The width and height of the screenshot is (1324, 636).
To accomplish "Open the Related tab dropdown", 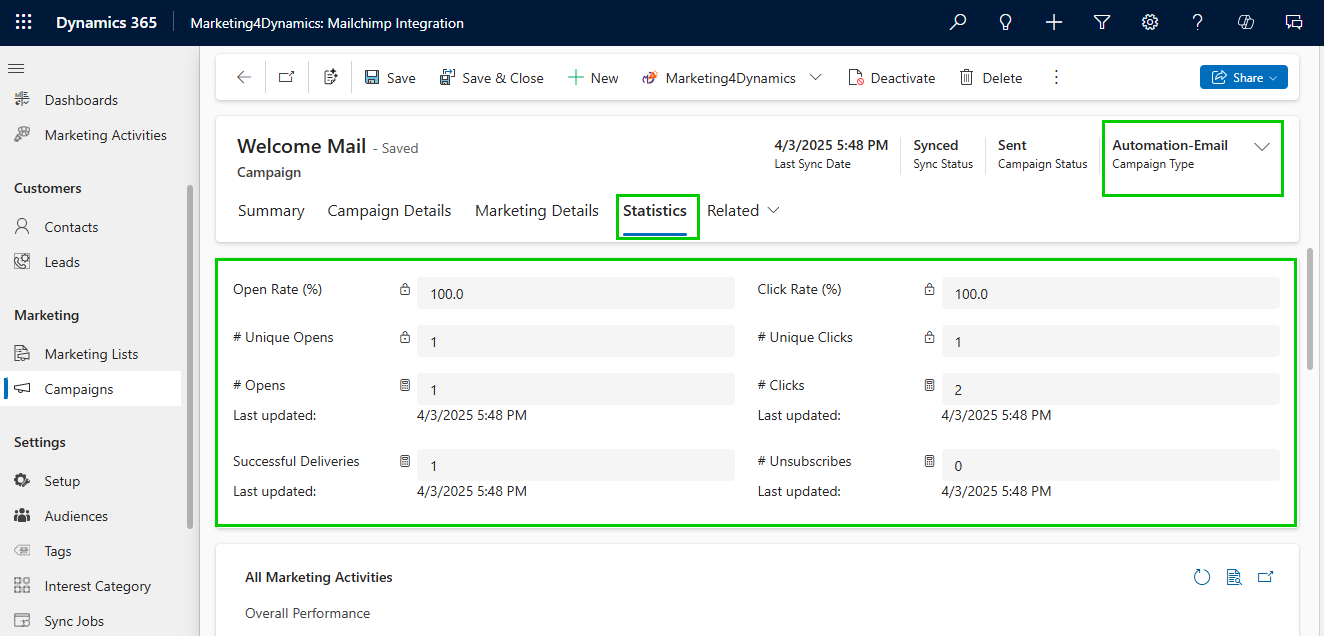I will [x=743, y=210].
